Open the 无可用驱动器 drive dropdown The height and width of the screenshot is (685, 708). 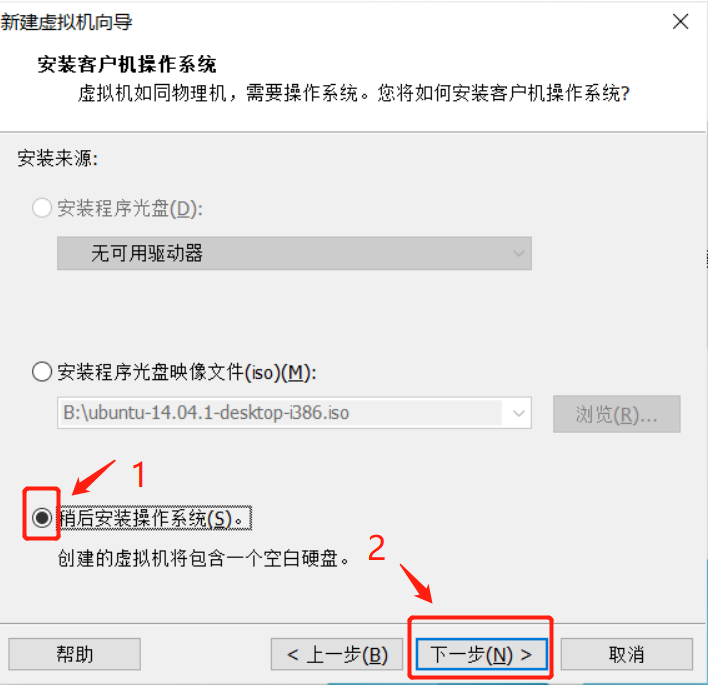tap(294, 253)
